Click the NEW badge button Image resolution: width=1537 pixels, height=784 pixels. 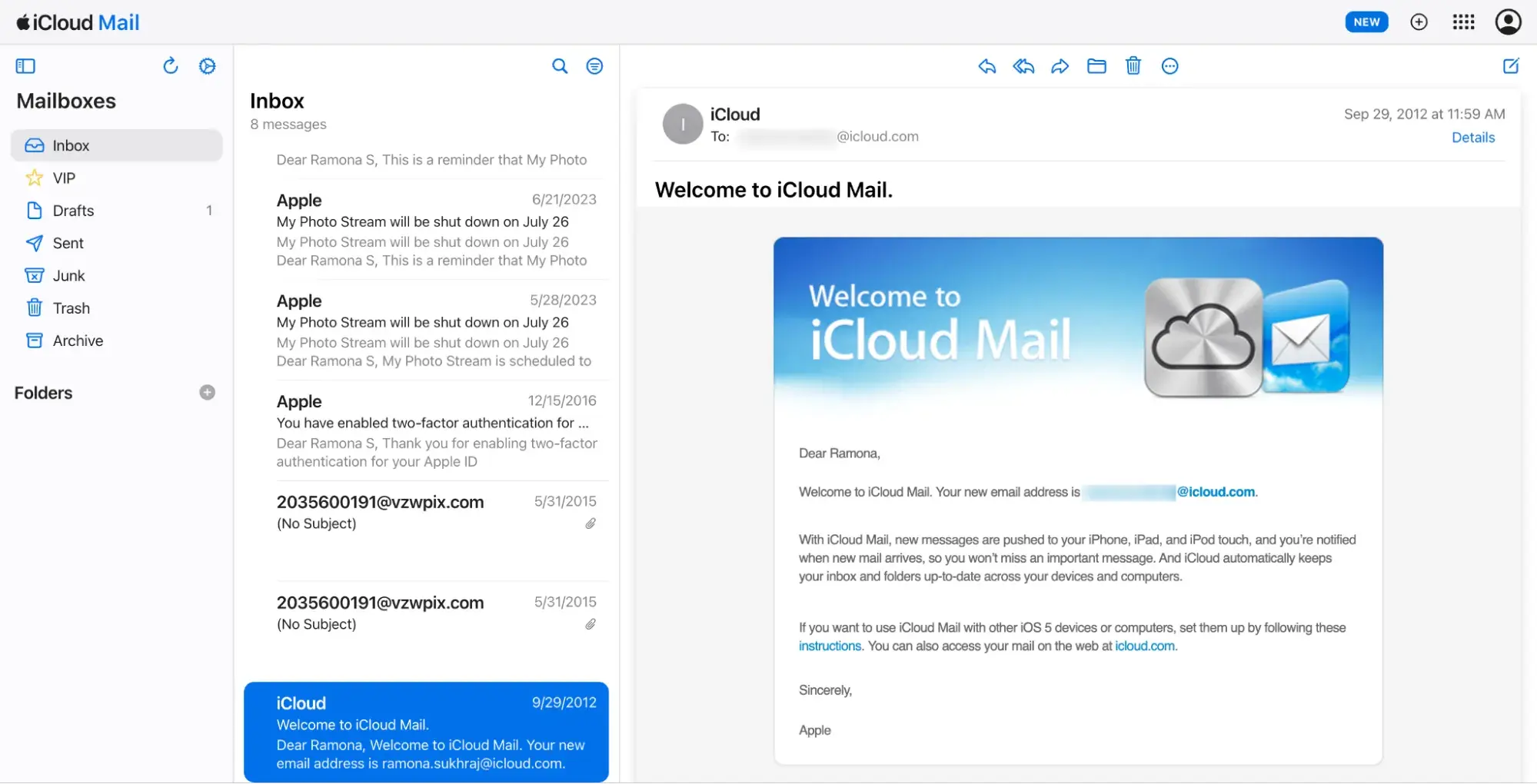coord(1366,22)
